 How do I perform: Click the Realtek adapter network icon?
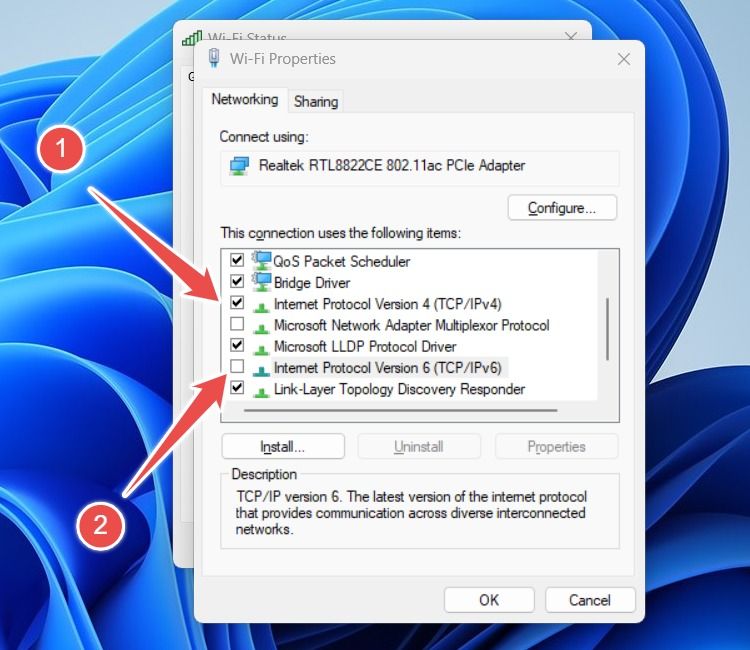240,166
